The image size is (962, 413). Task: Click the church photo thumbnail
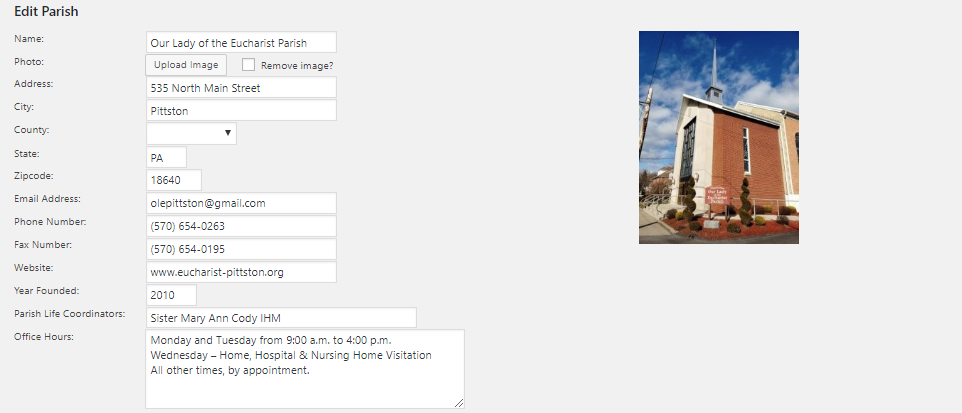tap(718, 137)
